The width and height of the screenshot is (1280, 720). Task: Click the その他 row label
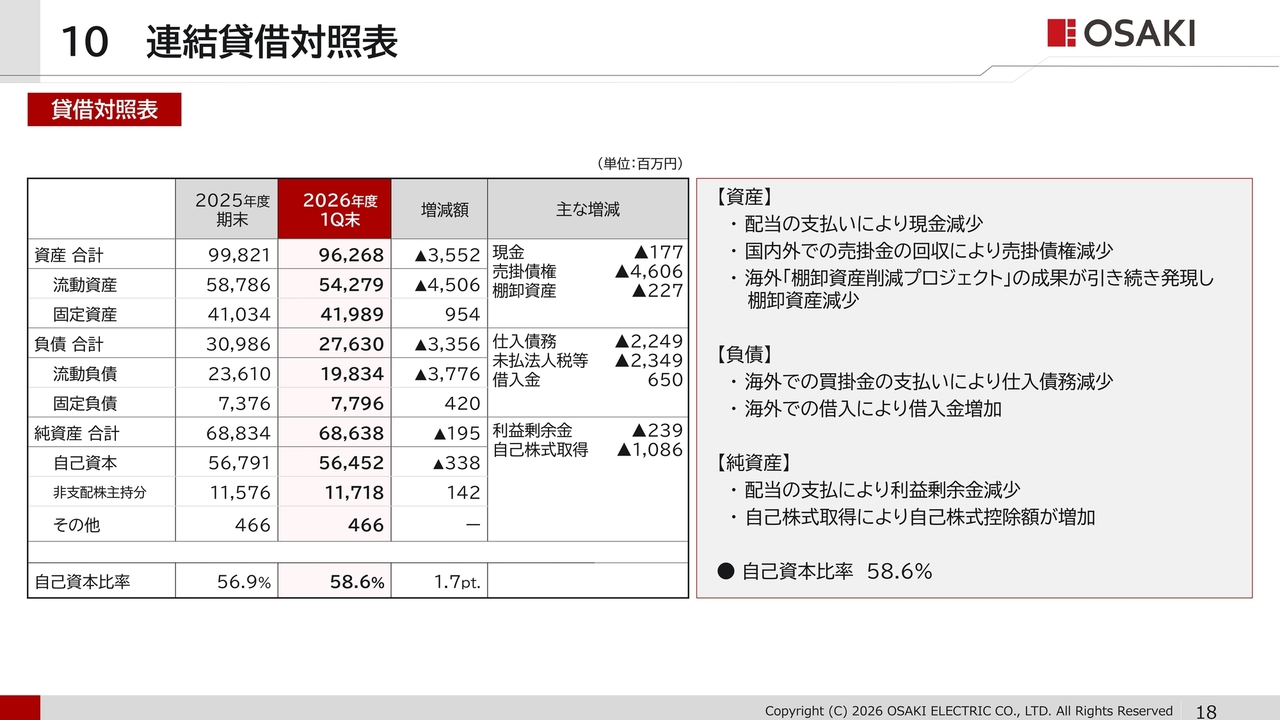(x=76, y=524)
